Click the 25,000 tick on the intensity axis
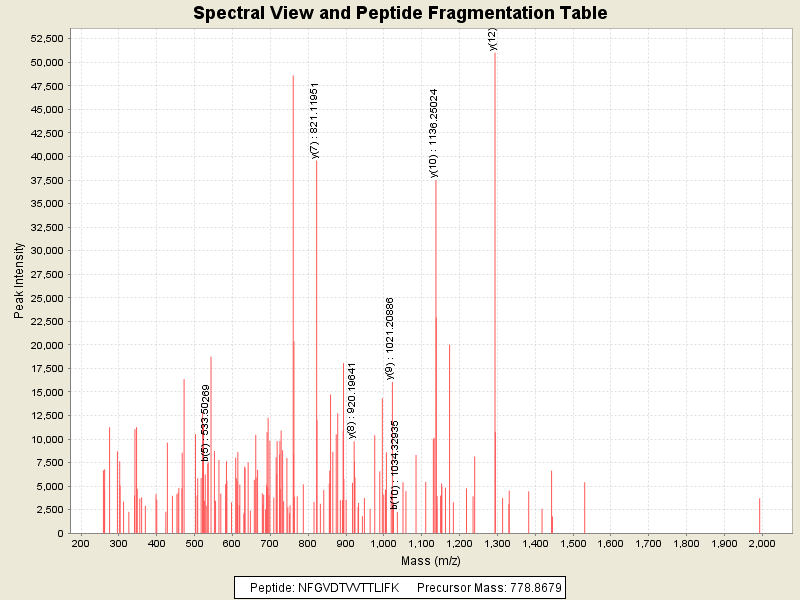 [x=48, y=298]
